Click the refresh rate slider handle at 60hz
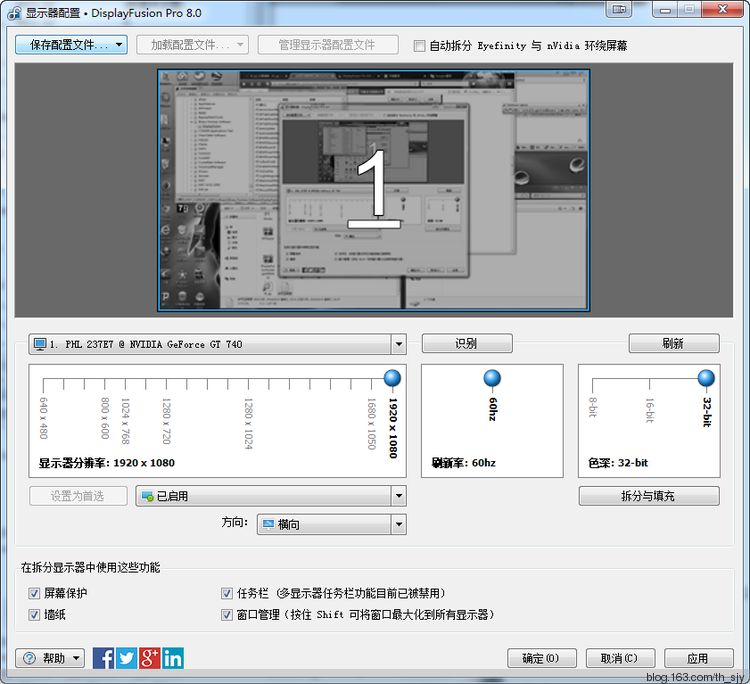Screen dimensions: 750x684 coord(492,378)
